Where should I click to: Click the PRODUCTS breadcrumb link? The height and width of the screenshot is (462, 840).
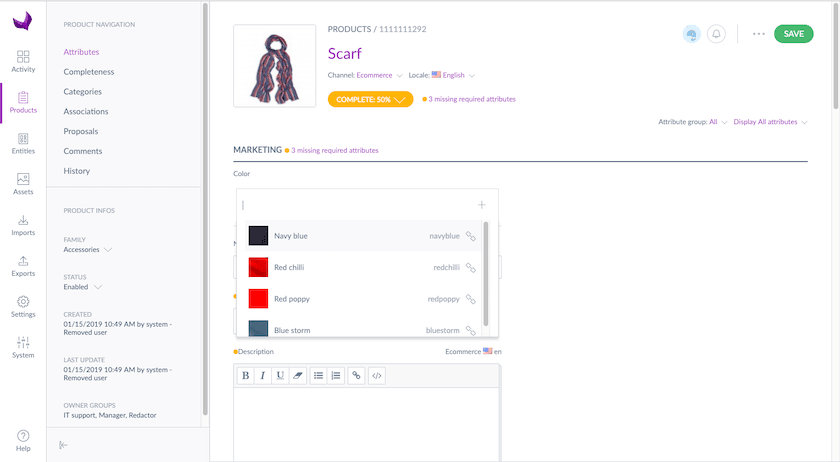point(349,29)
